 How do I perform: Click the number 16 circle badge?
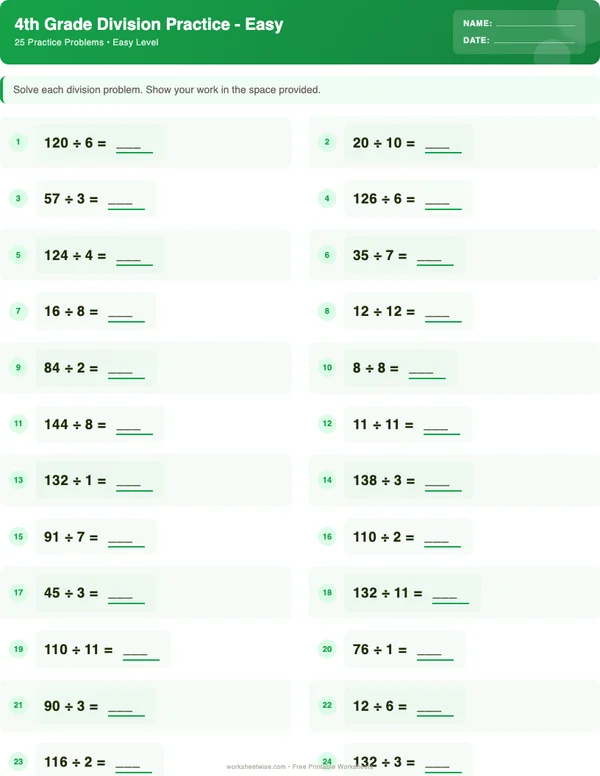[327, 537]
